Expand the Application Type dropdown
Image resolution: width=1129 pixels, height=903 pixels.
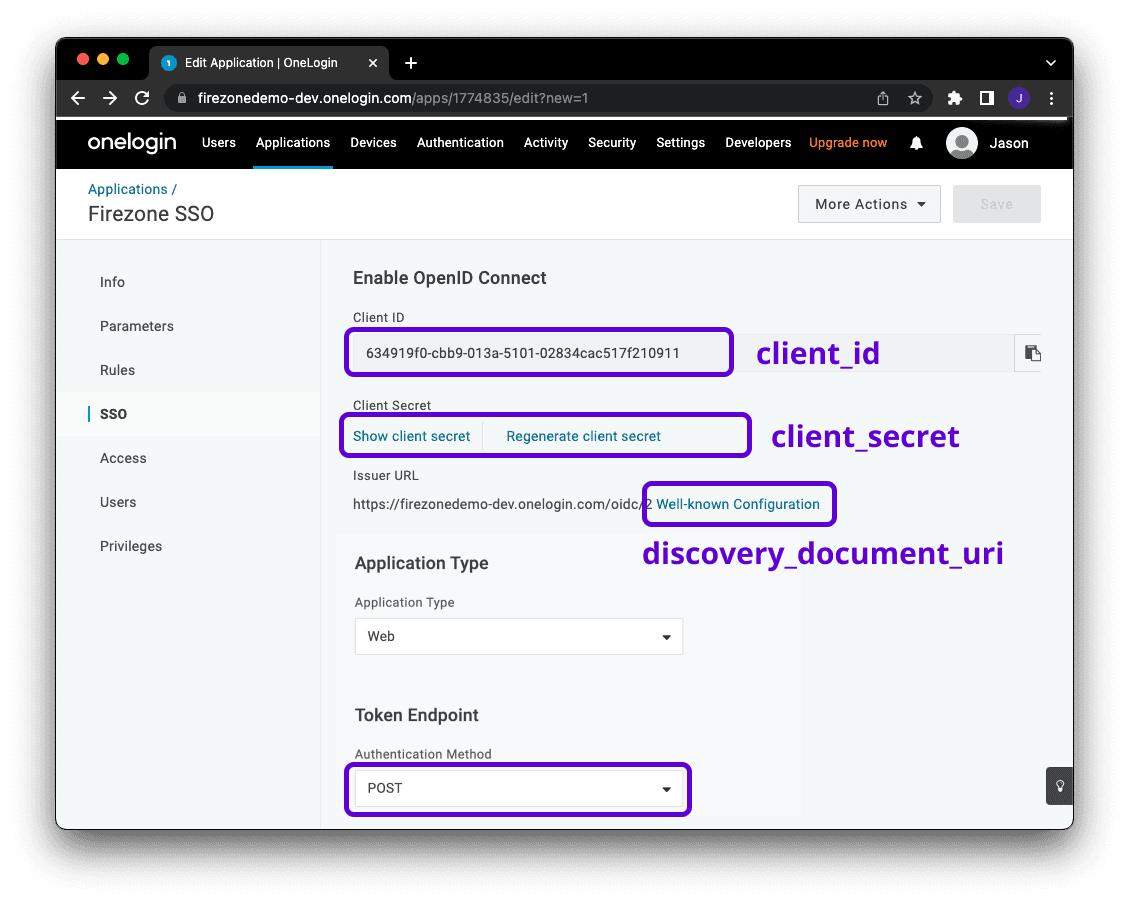click(518, 636)
